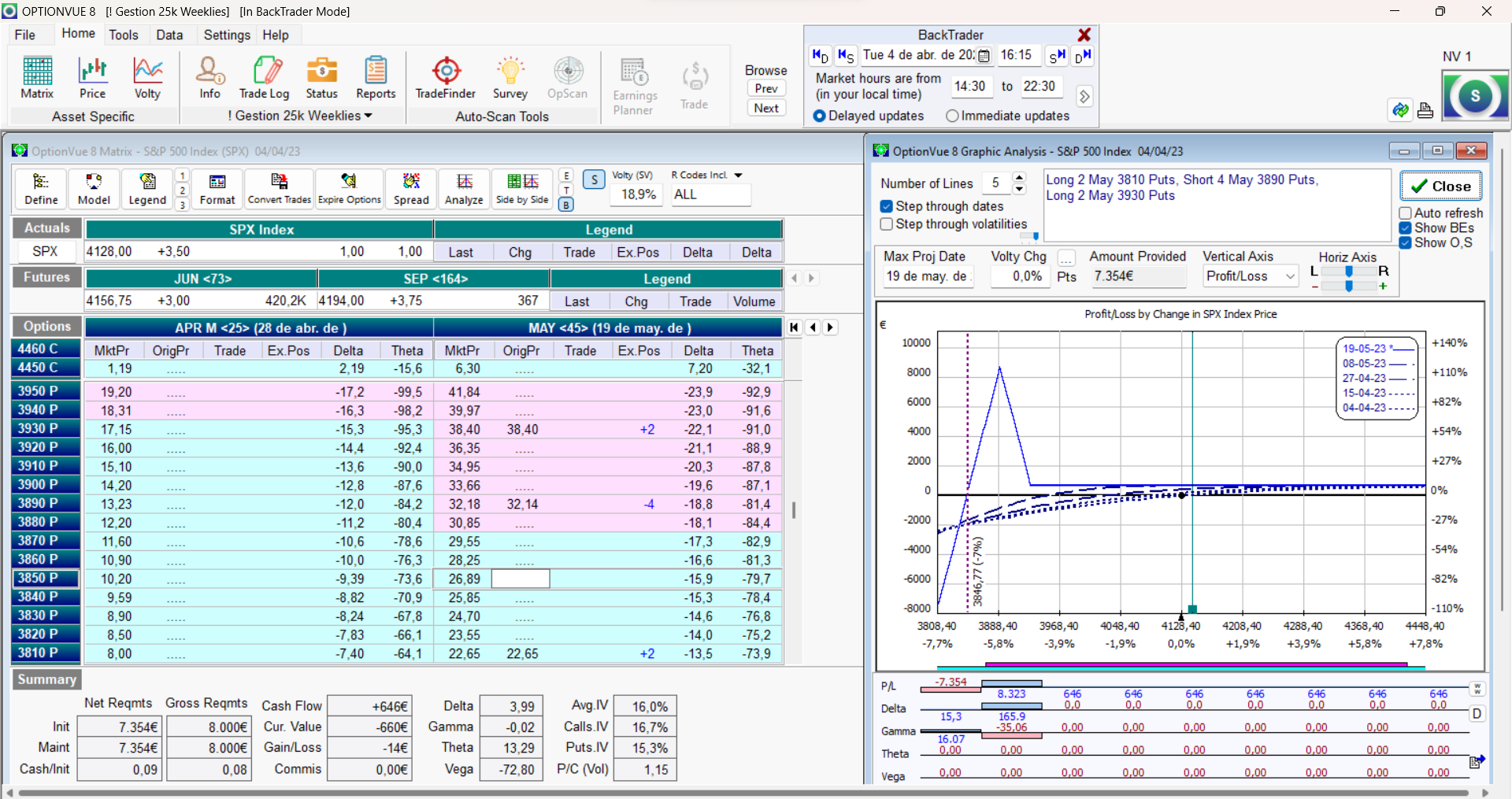
Task: Adjust the upper Horiz Axis slider
Action: (x=1349, y=271)
